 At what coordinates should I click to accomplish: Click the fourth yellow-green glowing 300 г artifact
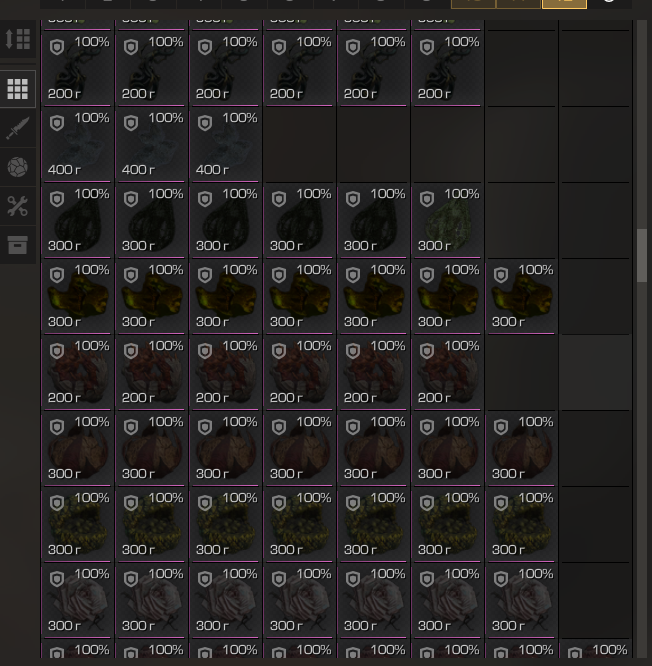coord(299,297)
